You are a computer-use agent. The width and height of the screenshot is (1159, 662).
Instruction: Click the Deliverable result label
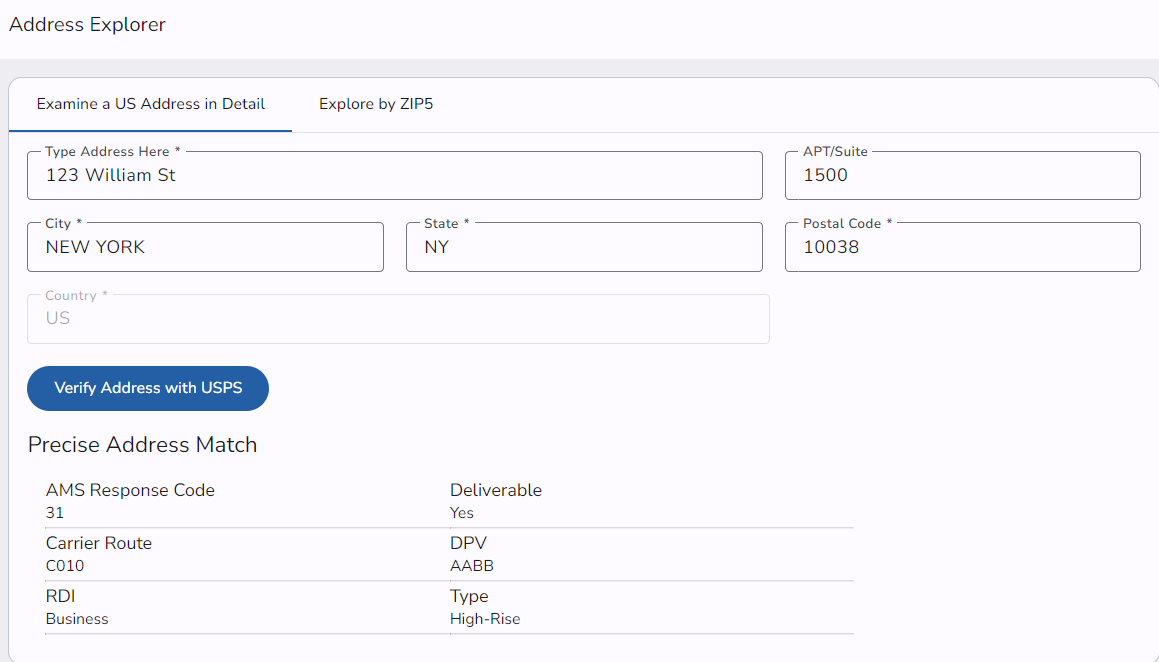(x=496, y=490)
